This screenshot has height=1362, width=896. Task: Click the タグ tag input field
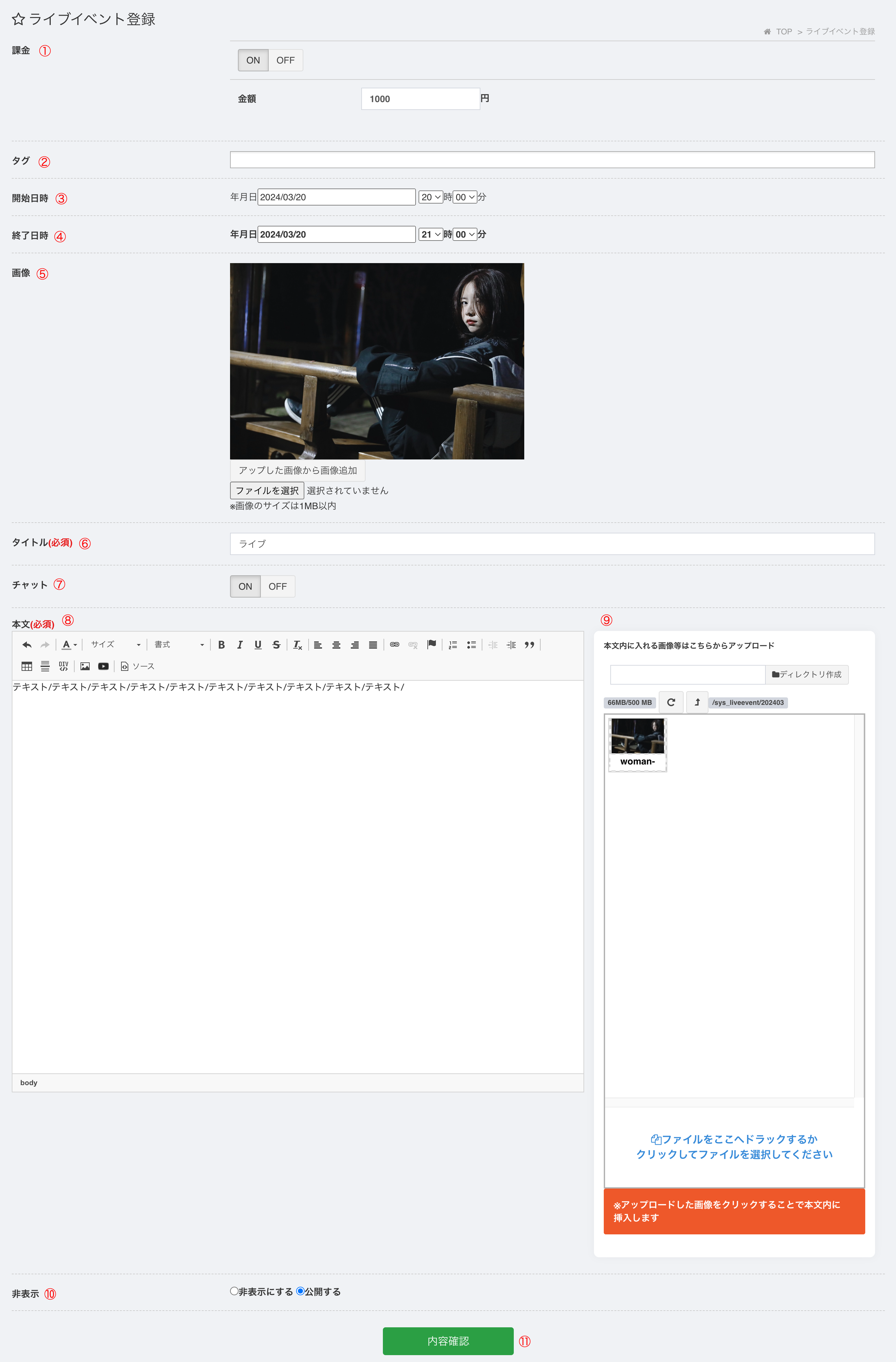[x=552, y=160]
